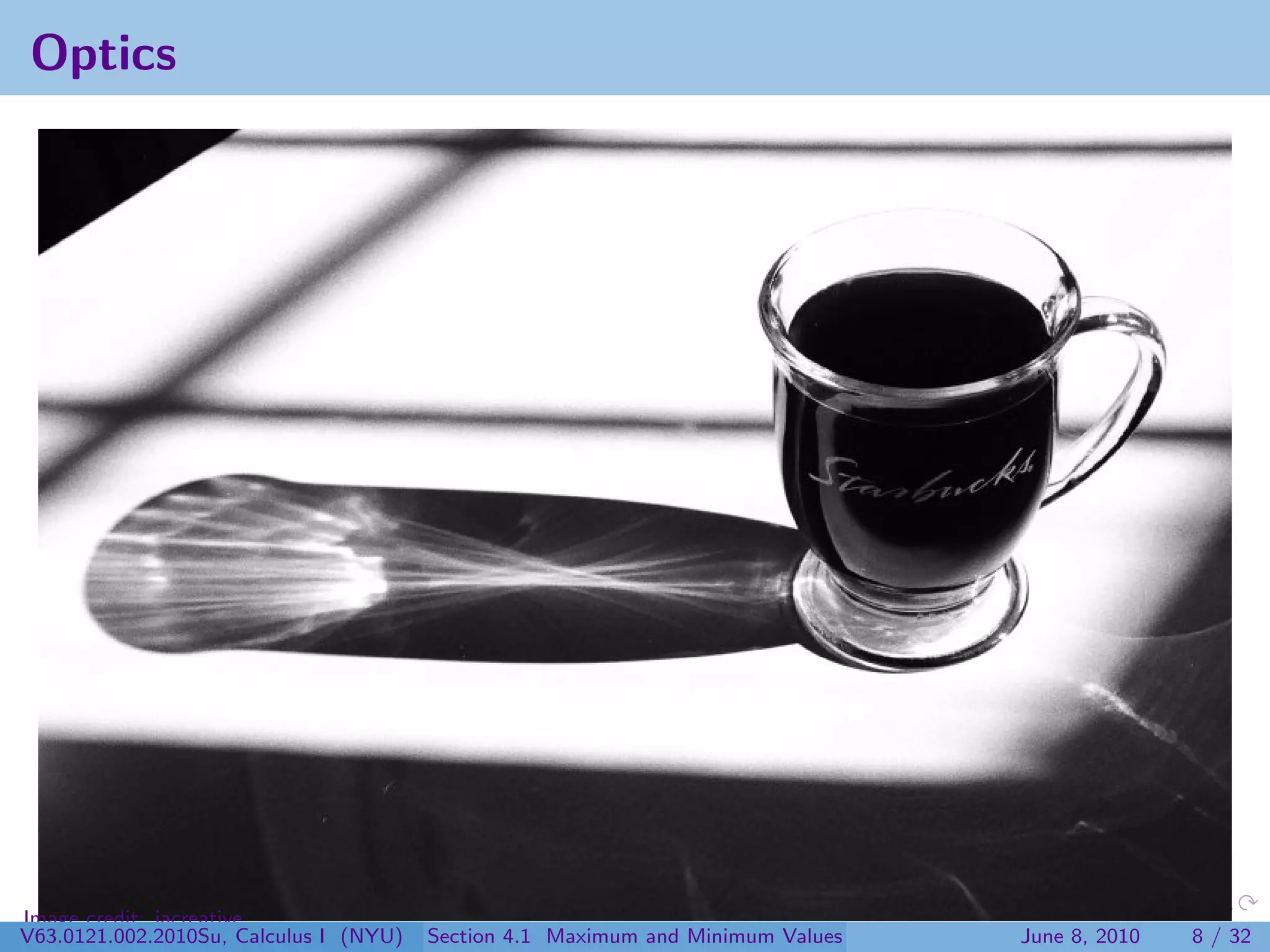Click the Section 4.1 Maximum and Minimum Values footer

(x=634, y=936)
